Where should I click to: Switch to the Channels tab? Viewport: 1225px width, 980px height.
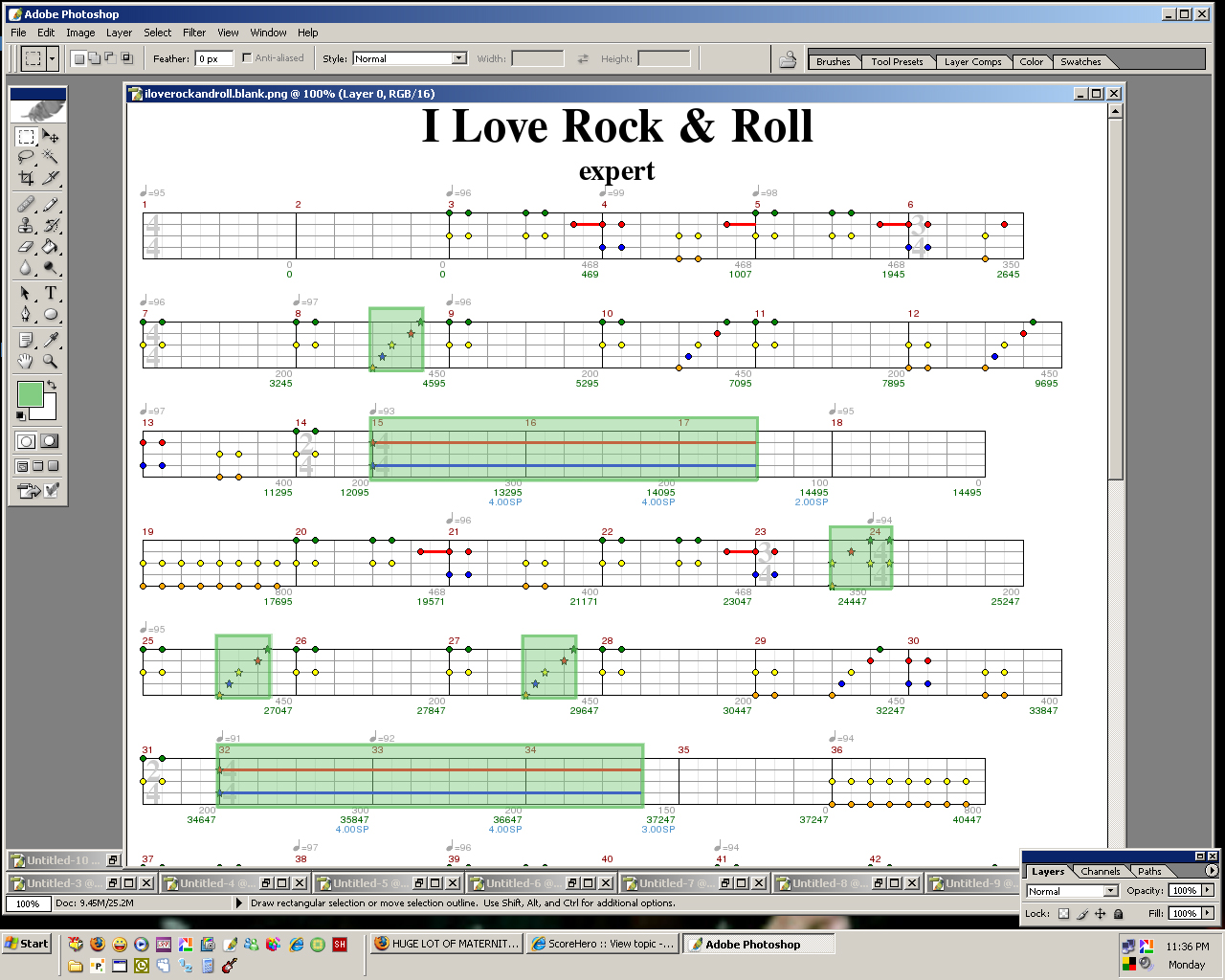pyautogui.click(x=1100, y=871)
